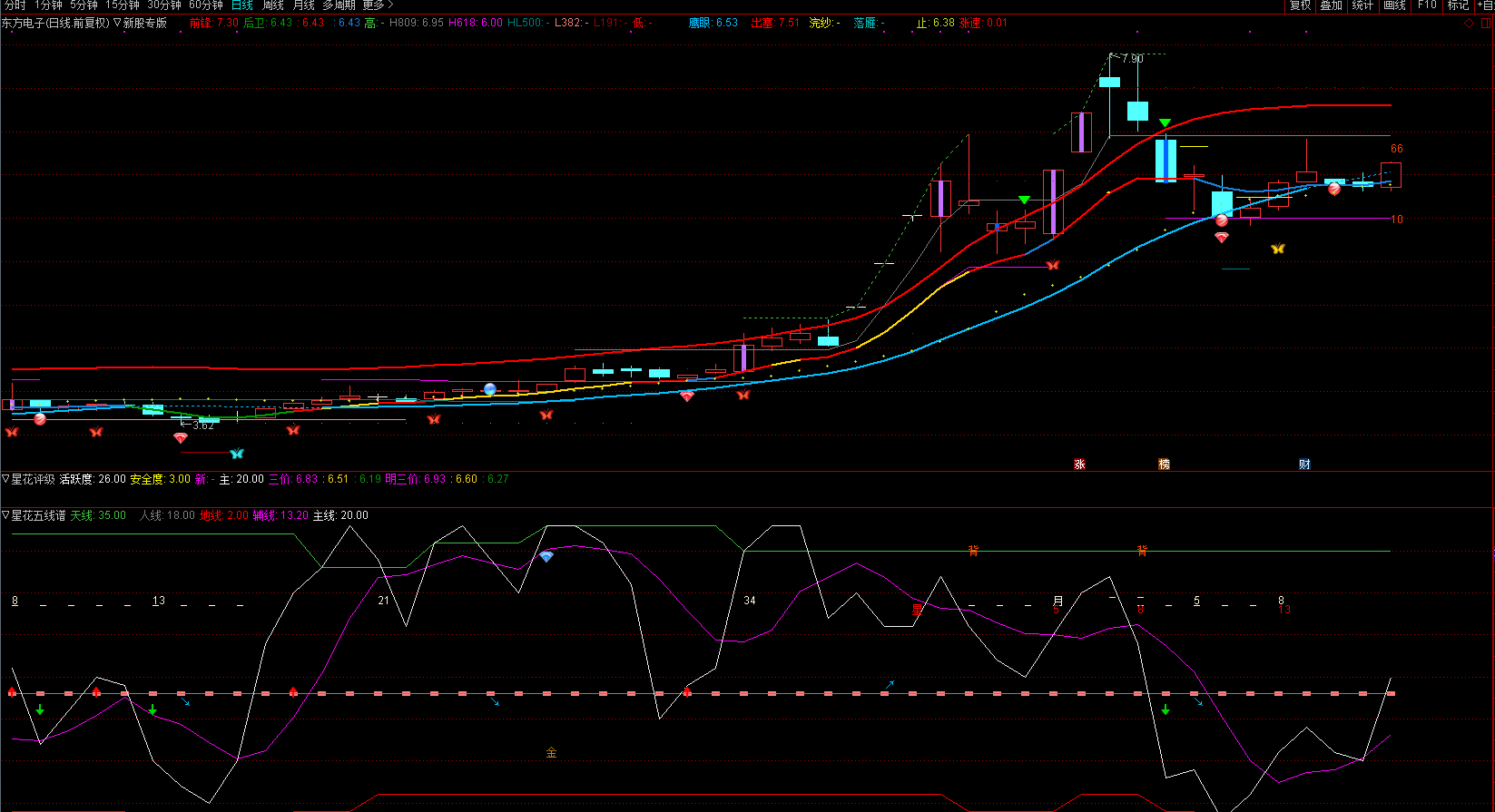The width and height of the screenshot is (1495, 812).
Task: Select the 15分钟 period tab
Action: click(123, 5)
